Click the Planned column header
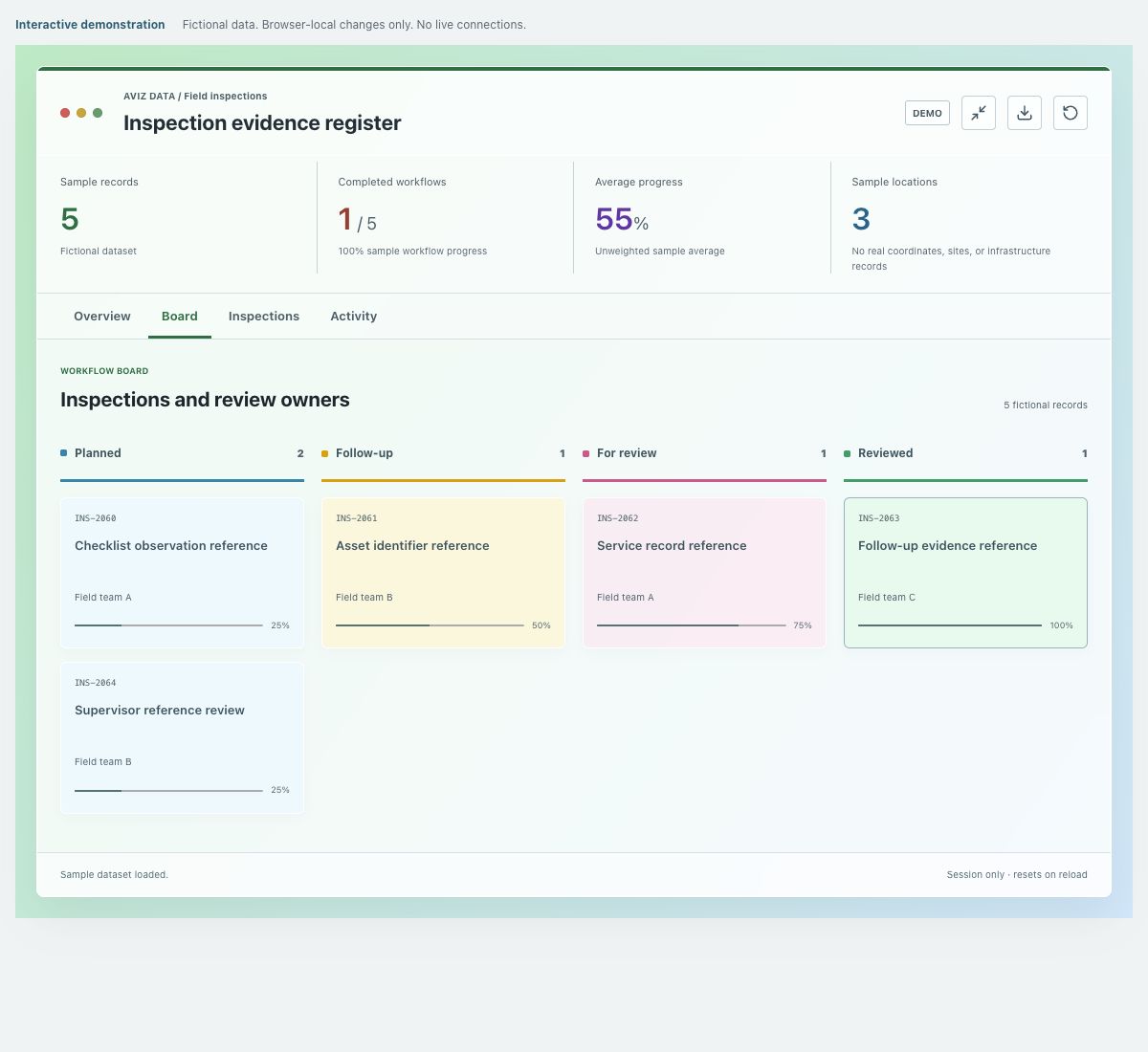This screenshot has width=1148, height=1052. click(x=182, y=453)
